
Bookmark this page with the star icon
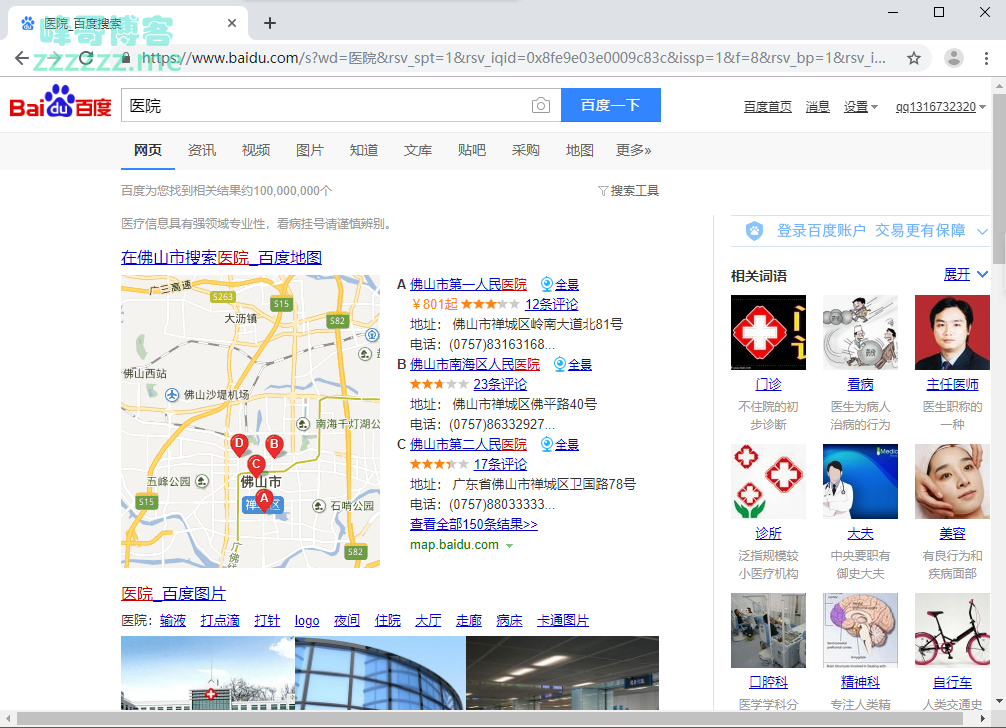click(x=914, y=58)
